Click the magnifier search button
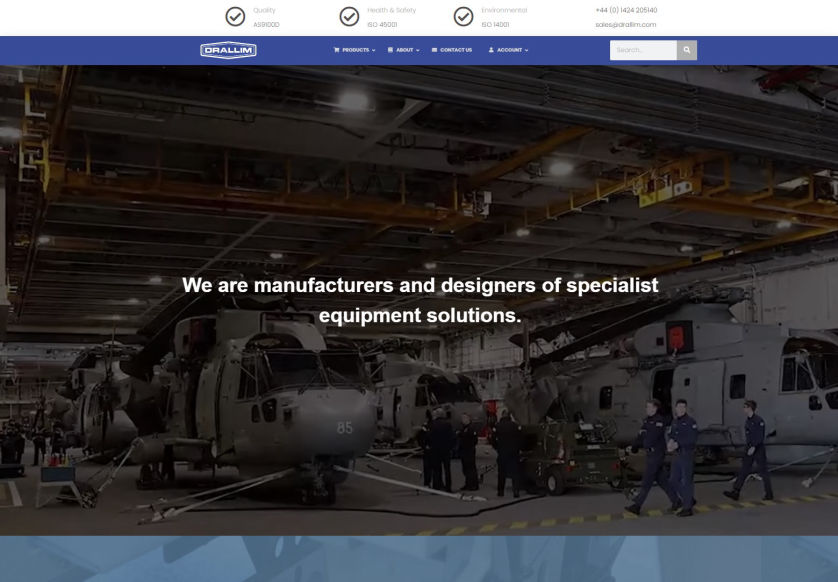Screen dimensions: 838x582 click(x=686, y=50)
